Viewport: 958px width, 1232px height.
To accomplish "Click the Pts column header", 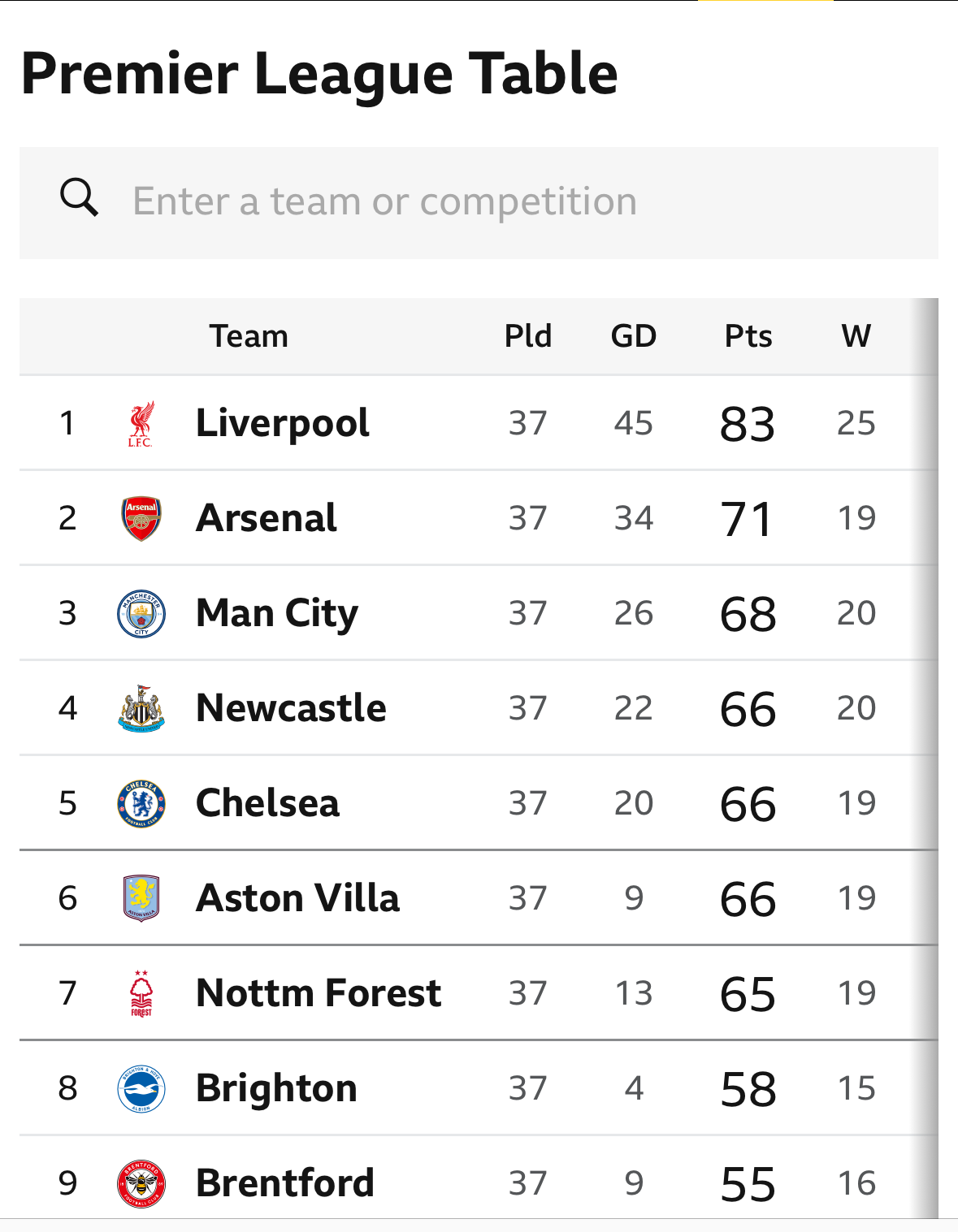I will [748, 336].
